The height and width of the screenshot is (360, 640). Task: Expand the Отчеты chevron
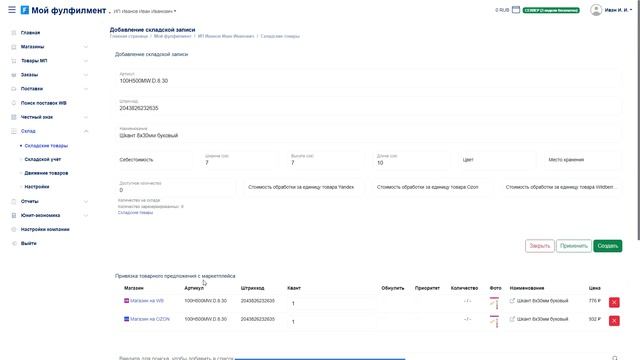coord(86,202)
